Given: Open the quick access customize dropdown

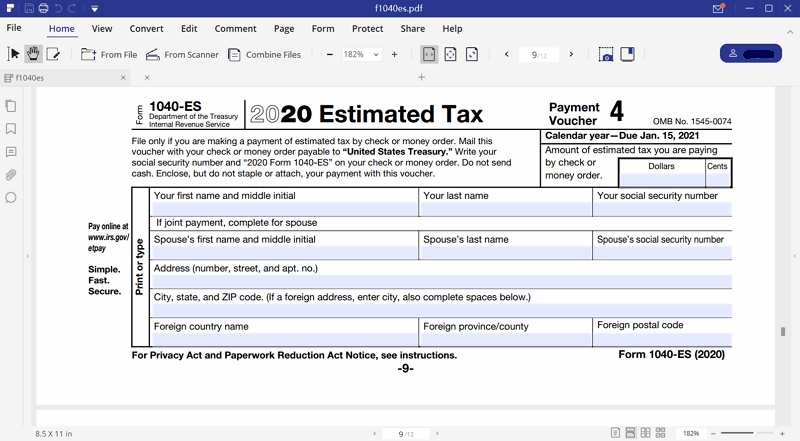Looking at the screenshot, I should pos(94,8).
